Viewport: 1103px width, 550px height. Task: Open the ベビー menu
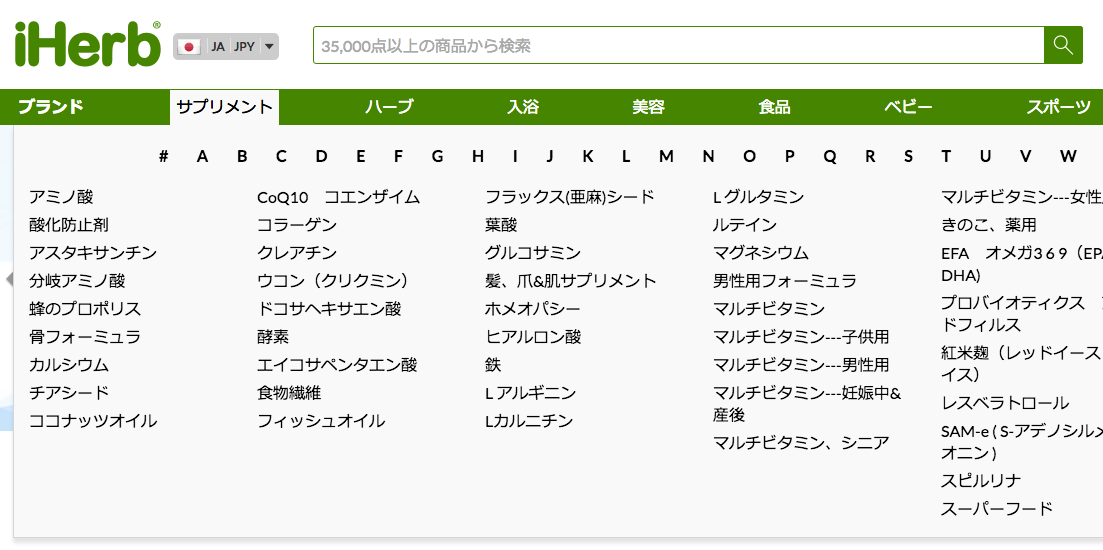pyautogui.click(x=908, y=107)
